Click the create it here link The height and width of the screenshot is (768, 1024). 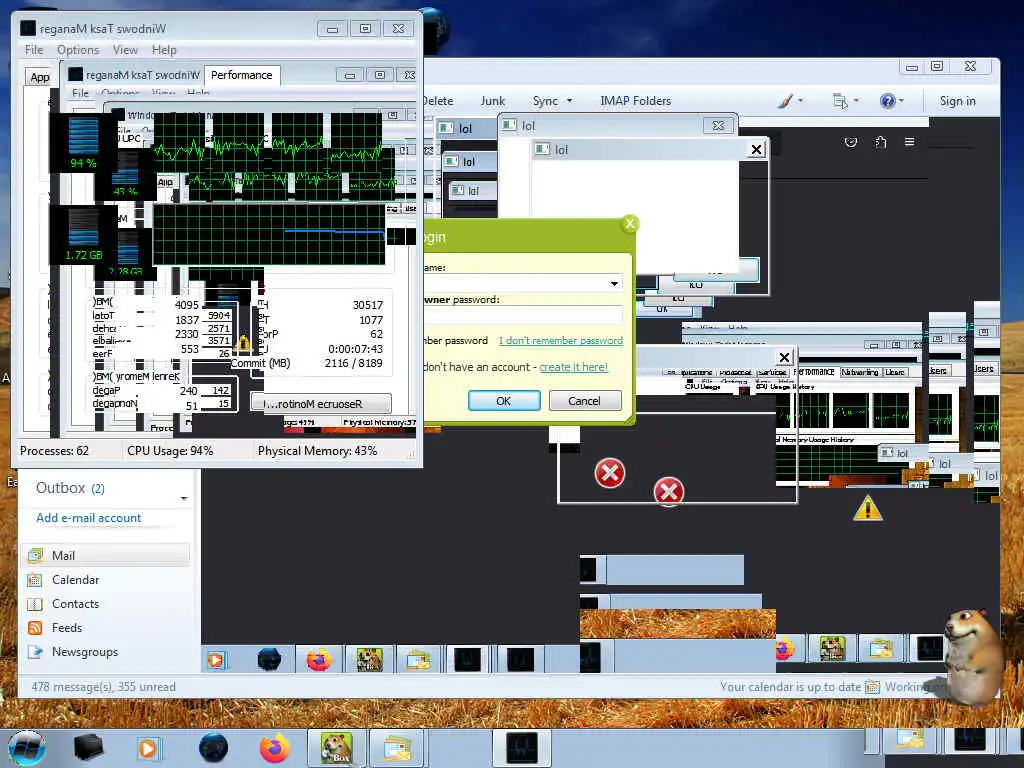573,367
